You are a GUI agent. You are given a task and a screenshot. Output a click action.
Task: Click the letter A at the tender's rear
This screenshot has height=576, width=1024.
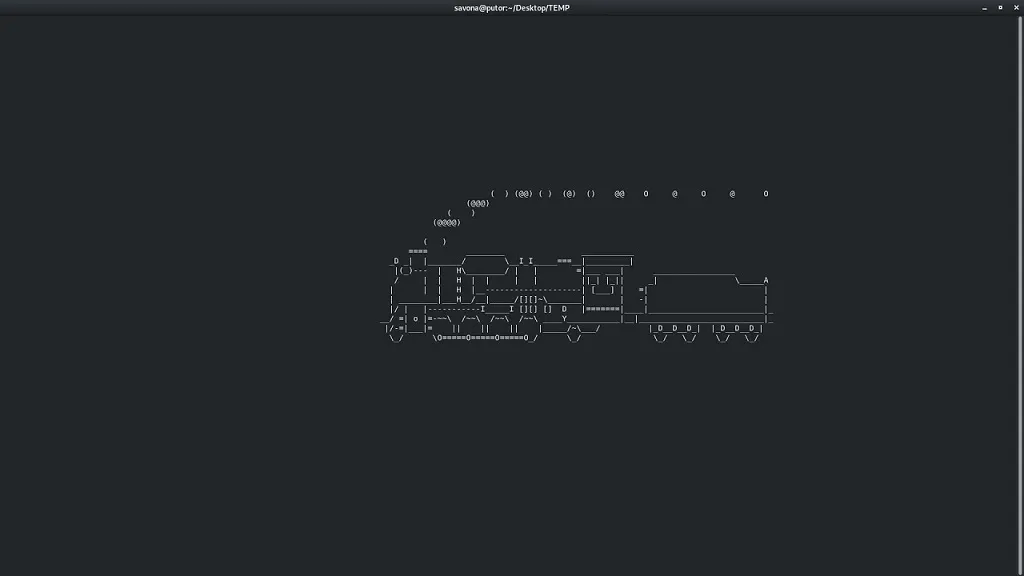pos(766,281)
